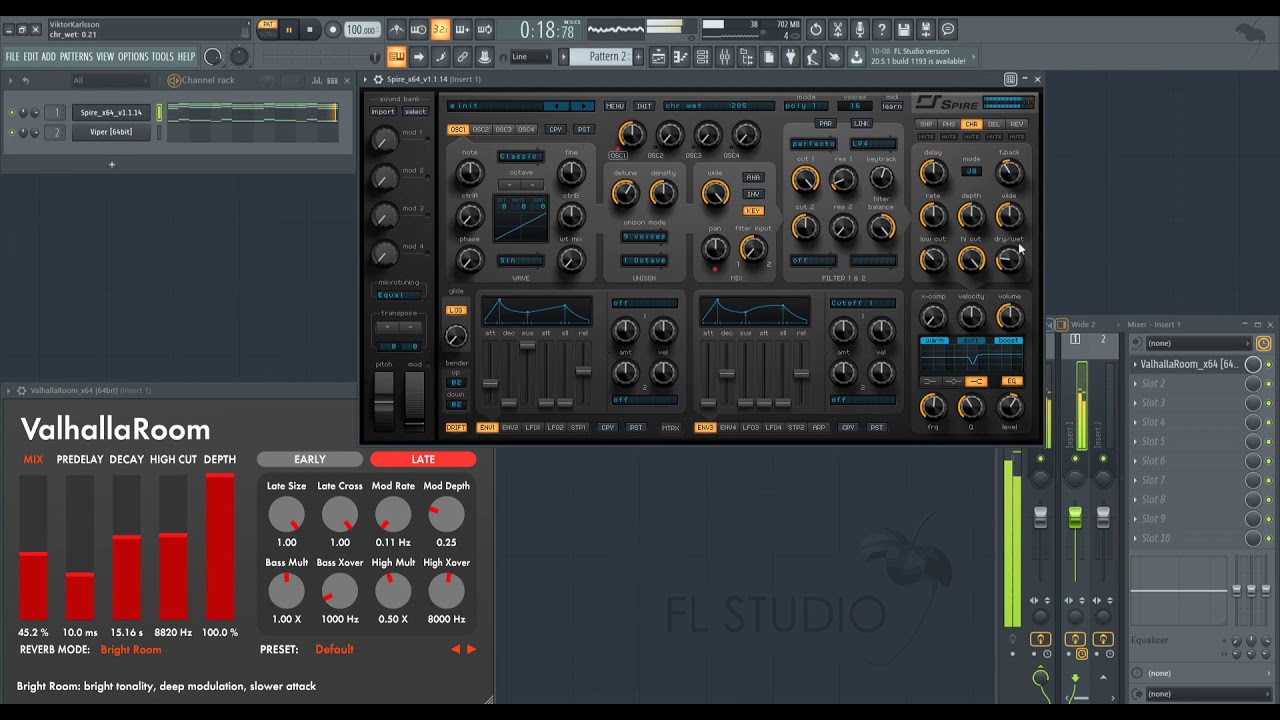The image size is (1280, 720).
Task: Click the render audio export icon
Action: tap(926, 30)
